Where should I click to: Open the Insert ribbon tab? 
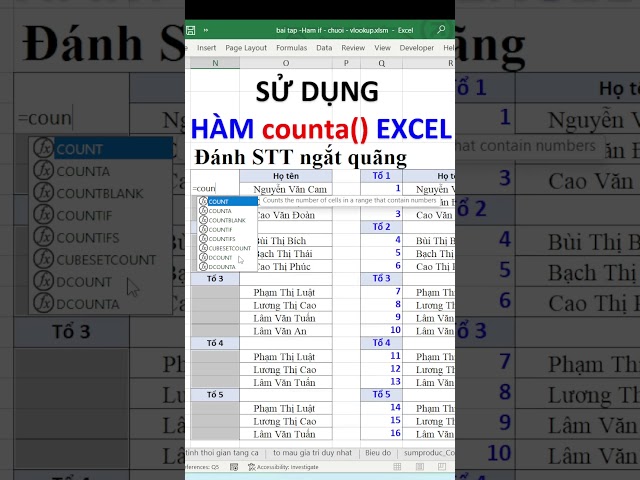207,48
